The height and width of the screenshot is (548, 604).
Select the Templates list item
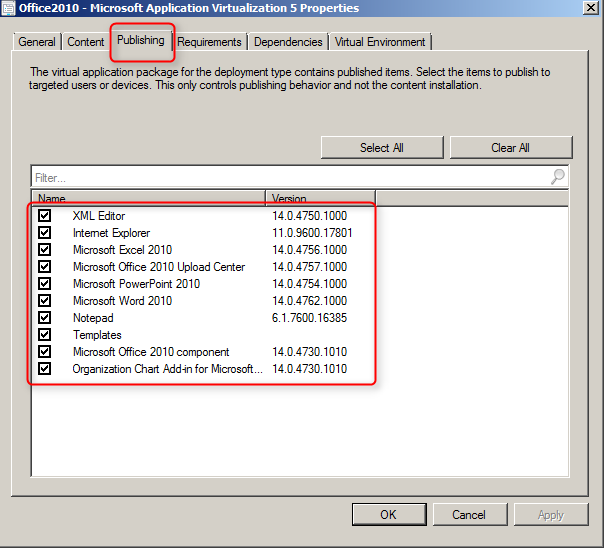[x=97, y=335]
